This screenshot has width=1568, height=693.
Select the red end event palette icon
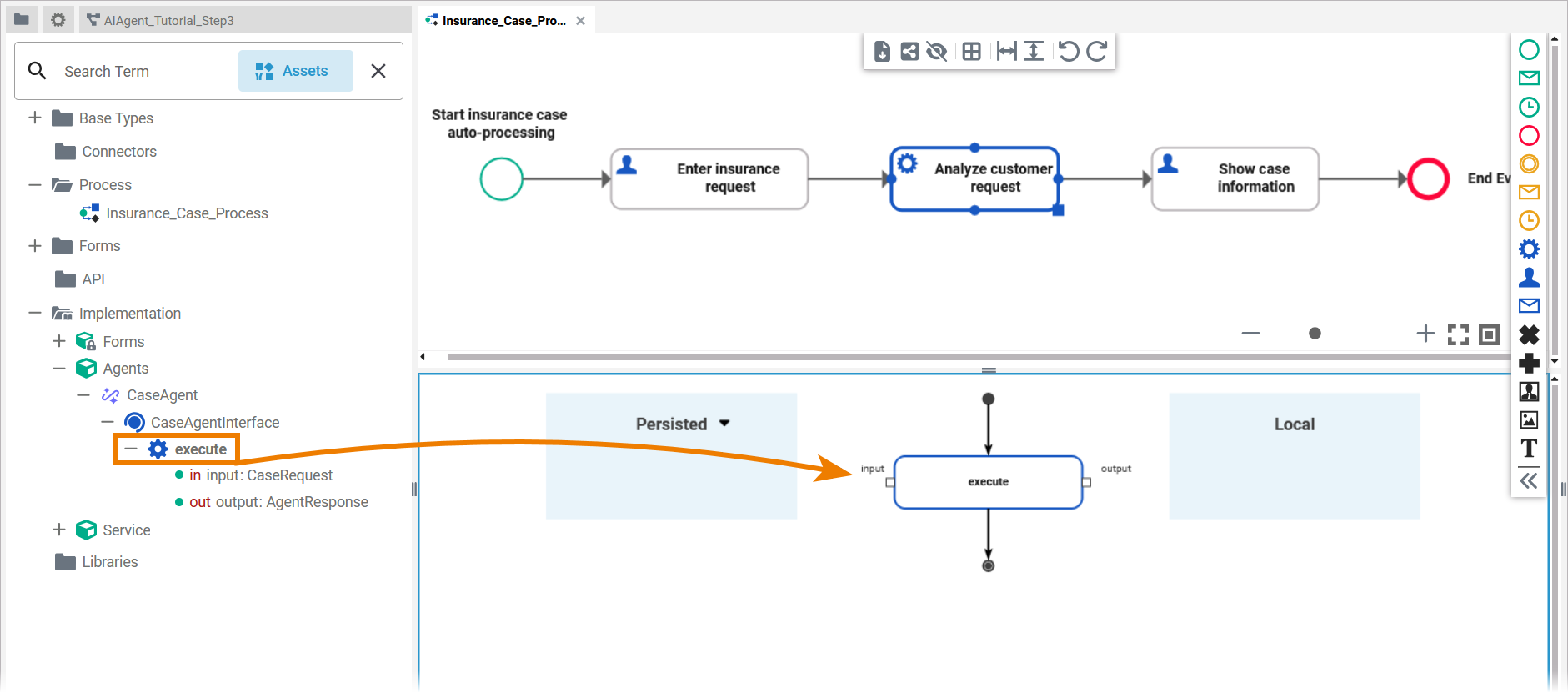1529,135
